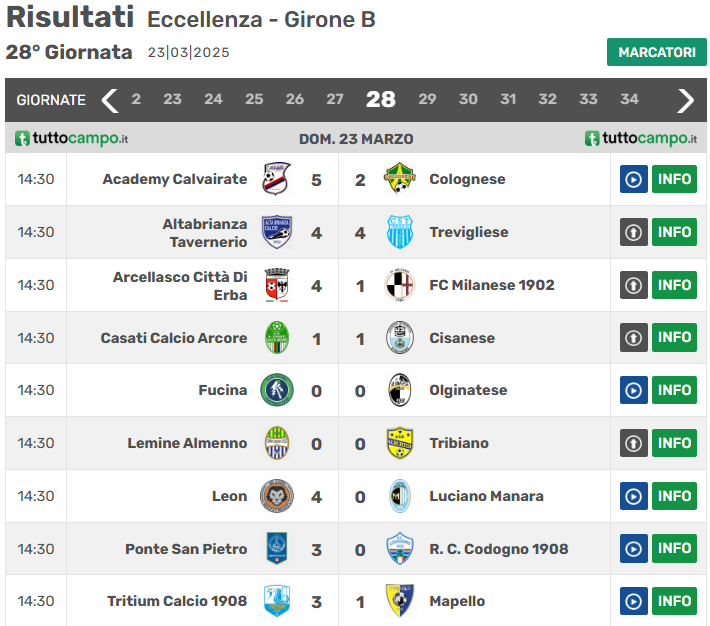Screen dimensions: 710x626
Task: Click Academy Calvairate team crest
Action: tap(277, 179)
